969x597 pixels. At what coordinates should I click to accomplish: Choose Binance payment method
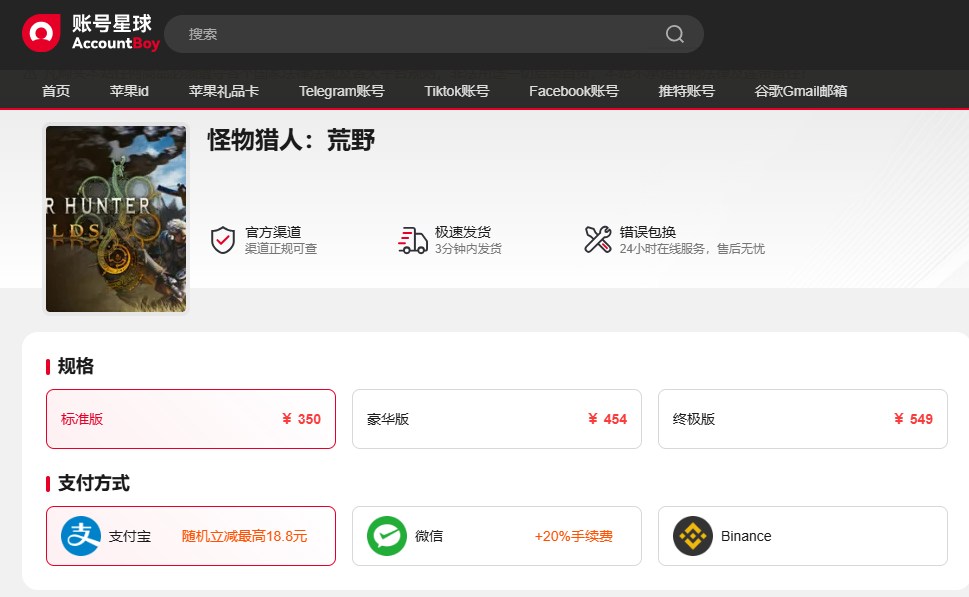pos(803,536)
